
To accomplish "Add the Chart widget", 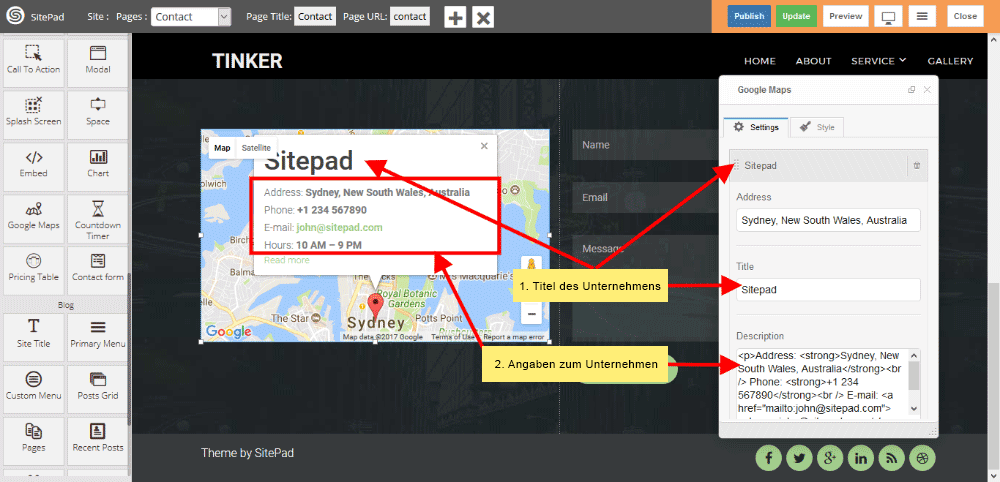I will click(x=98, y=166).
